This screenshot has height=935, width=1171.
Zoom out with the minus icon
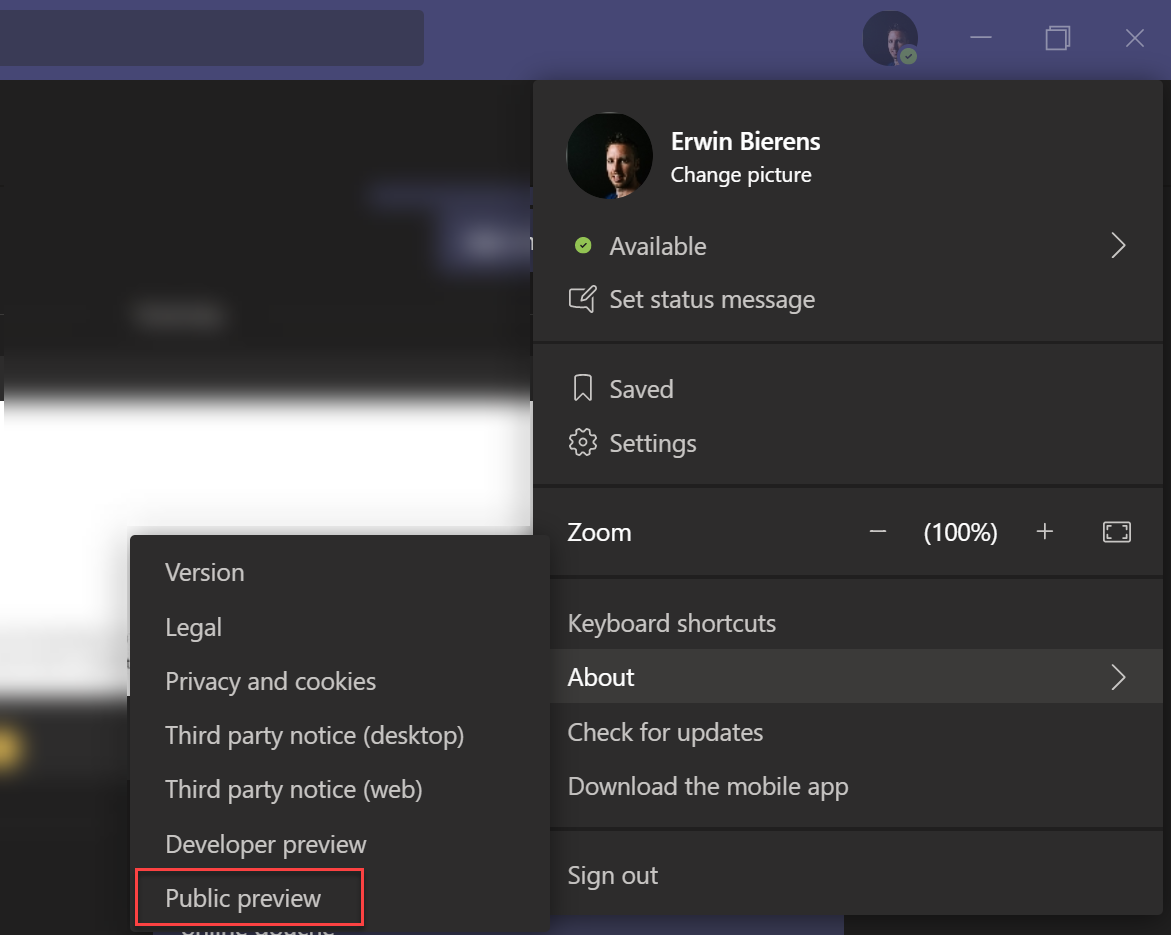coord(877,532)
